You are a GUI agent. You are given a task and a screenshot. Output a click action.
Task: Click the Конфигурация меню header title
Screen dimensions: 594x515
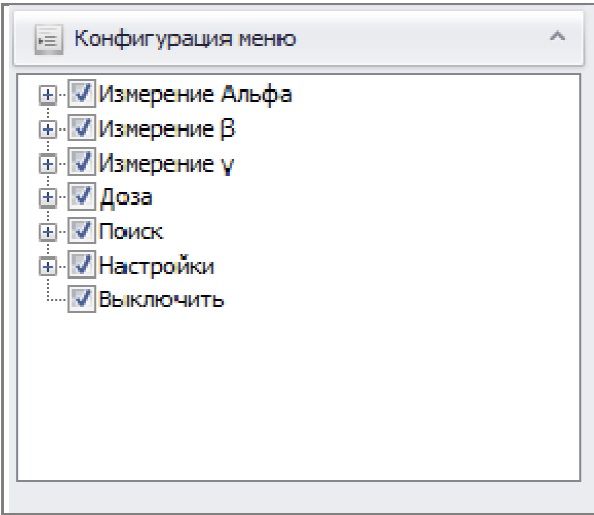coord(185,39)
